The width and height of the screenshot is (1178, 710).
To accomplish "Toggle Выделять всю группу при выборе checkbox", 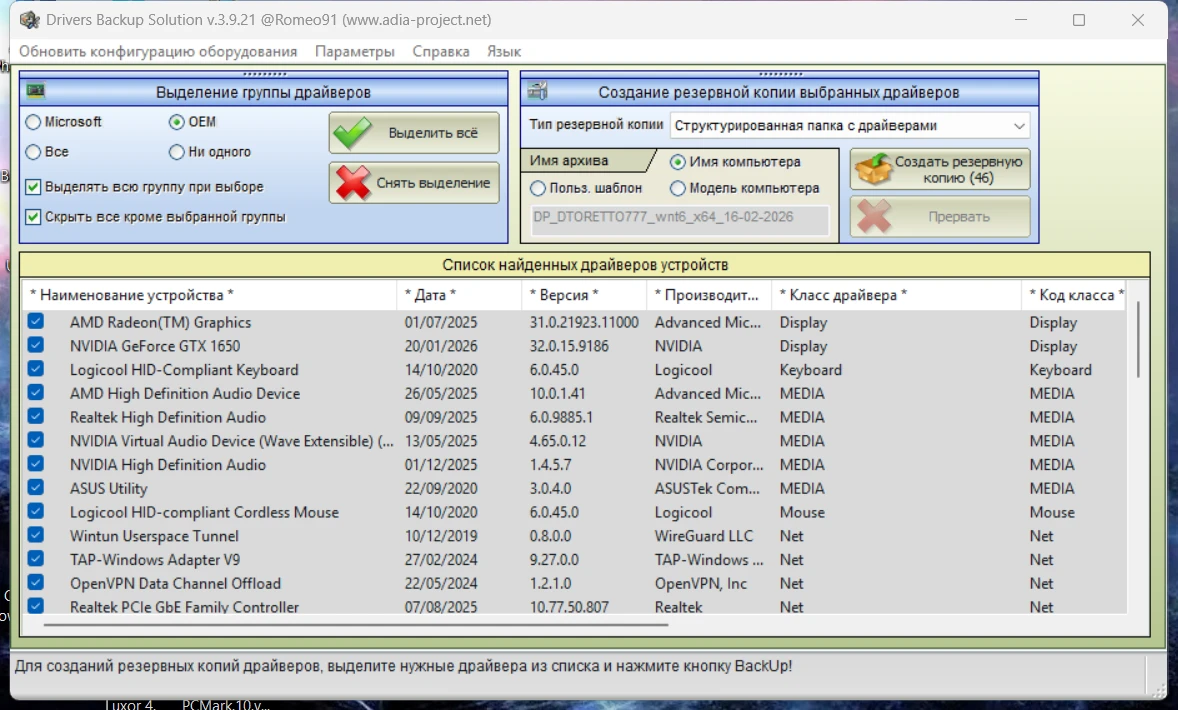I will 34,187.
